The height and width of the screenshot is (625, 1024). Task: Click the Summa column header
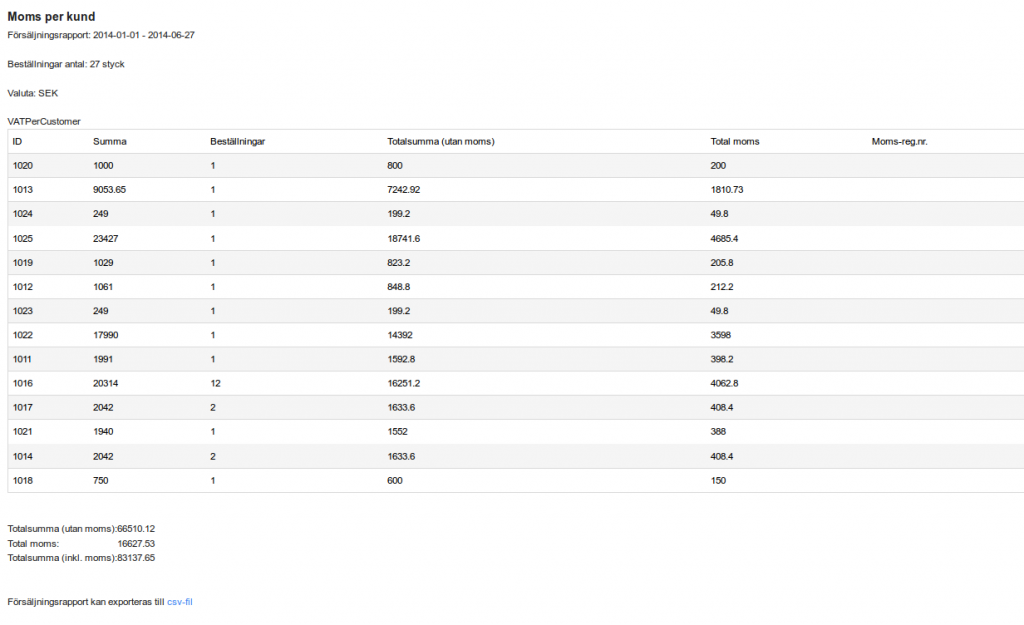click(x=110, y=142)
